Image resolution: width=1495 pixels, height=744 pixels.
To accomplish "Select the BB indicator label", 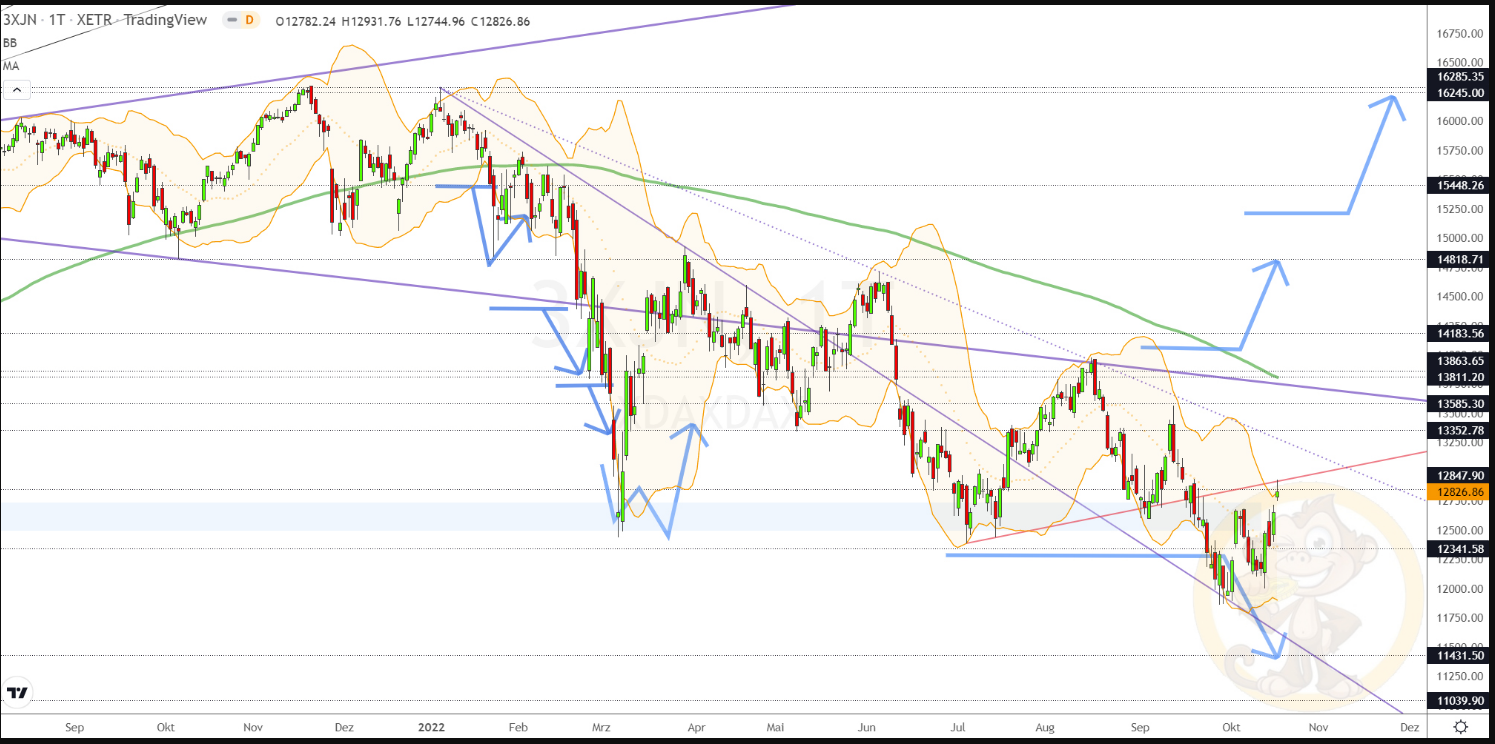I will coord(10,43).
